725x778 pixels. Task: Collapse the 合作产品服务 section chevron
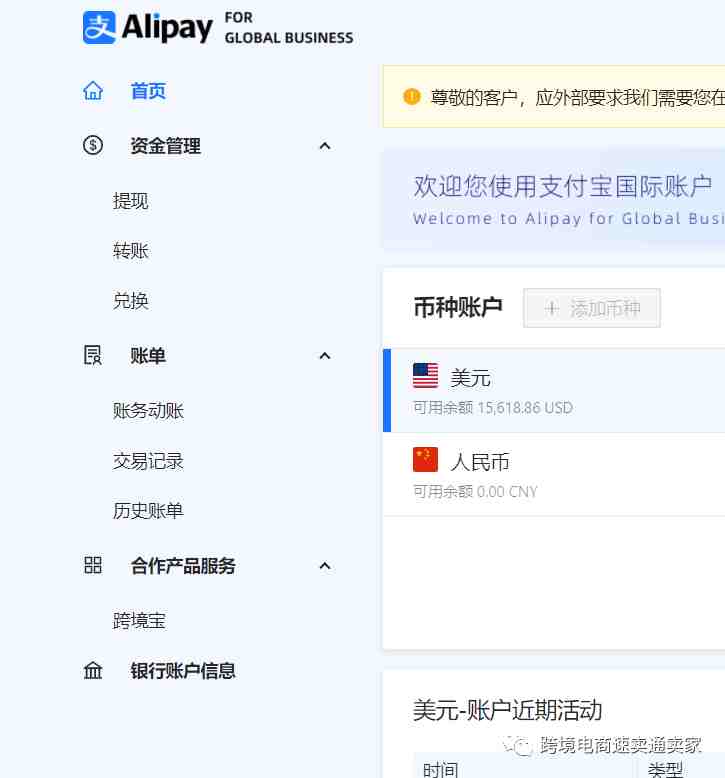(325, 566)
